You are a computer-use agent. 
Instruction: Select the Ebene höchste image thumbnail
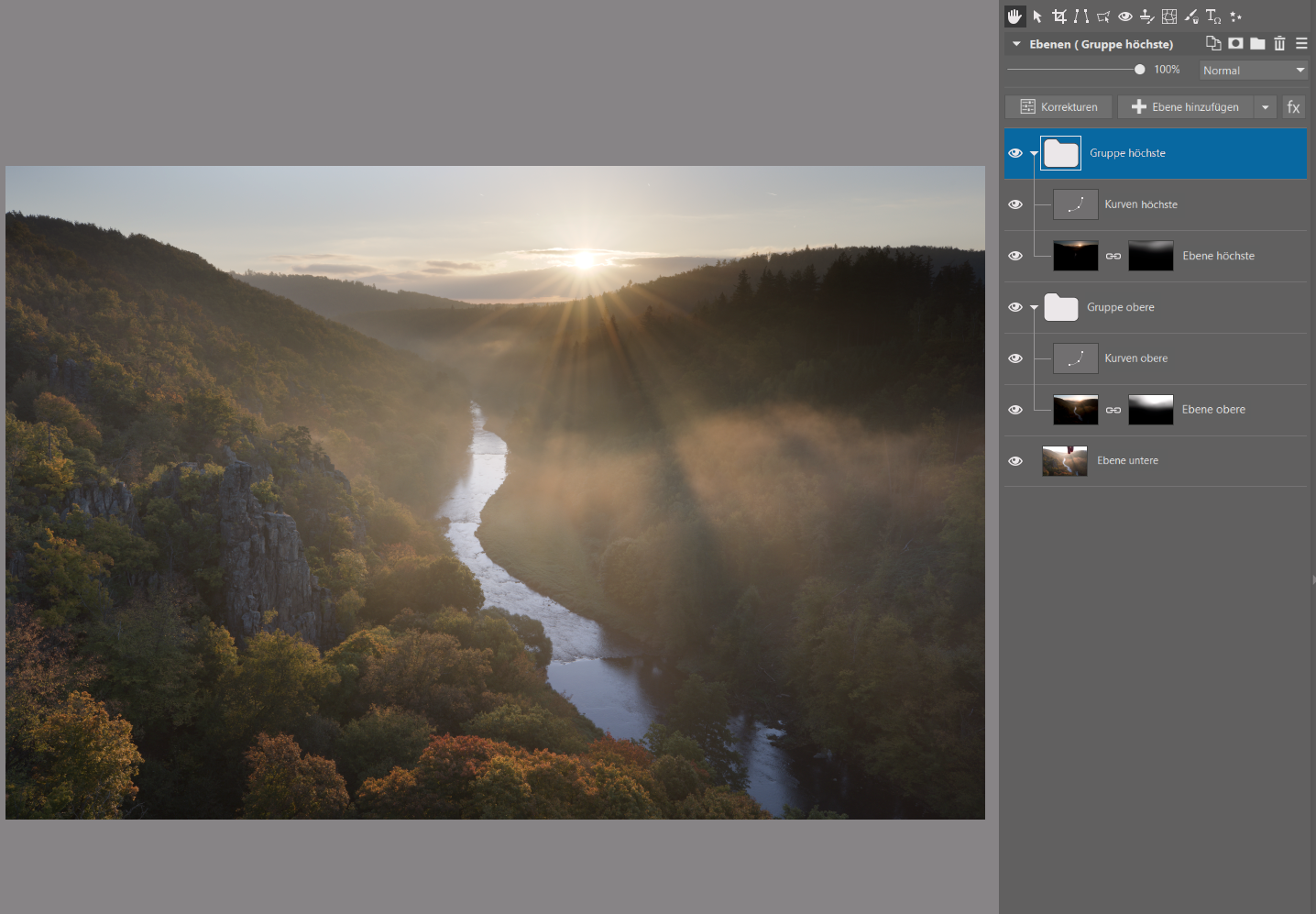(1076, 256)
